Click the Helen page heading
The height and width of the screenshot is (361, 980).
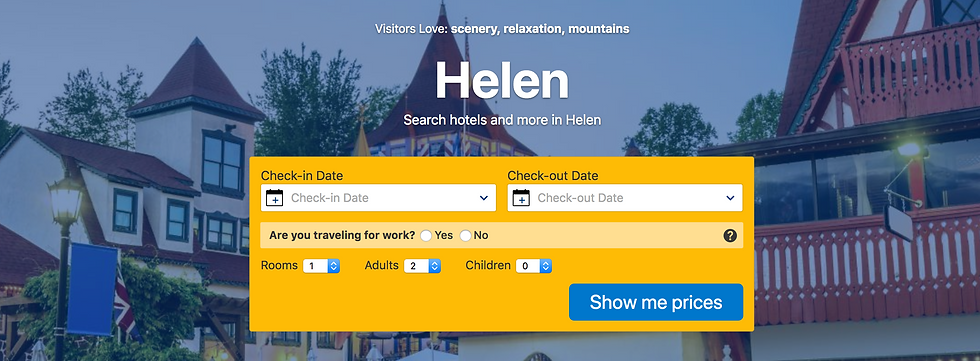click(x=502, y=81)
